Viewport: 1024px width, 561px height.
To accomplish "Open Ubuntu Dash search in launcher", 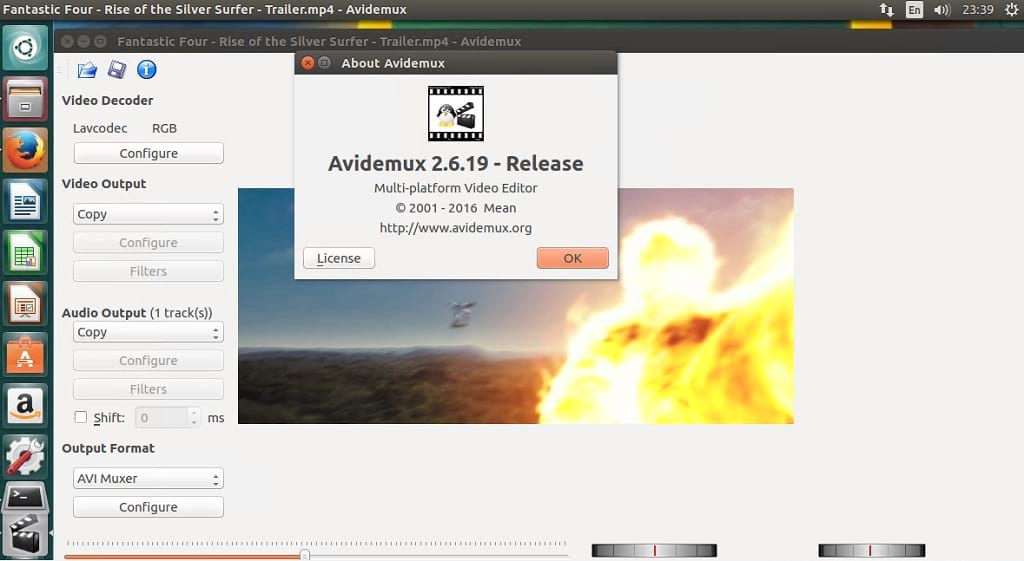I will pos(25,48).
